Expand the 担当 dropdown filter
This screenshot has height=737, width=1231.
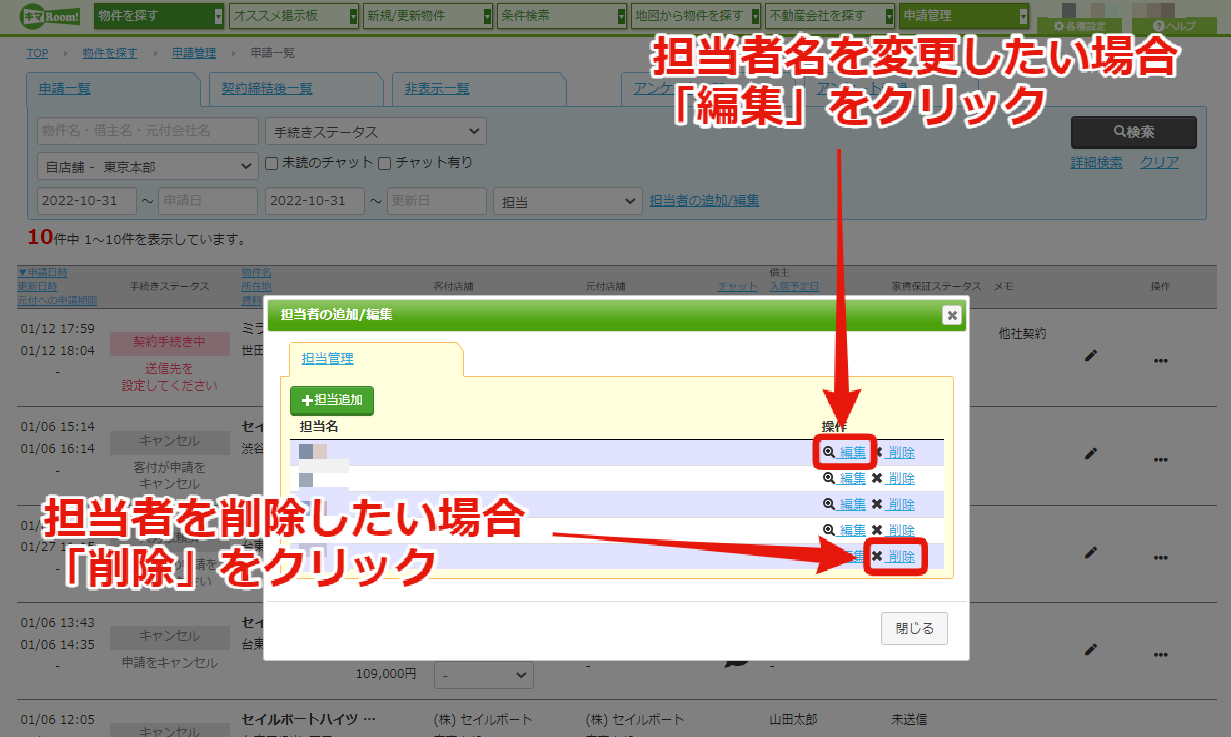click(x=567, y=201)
